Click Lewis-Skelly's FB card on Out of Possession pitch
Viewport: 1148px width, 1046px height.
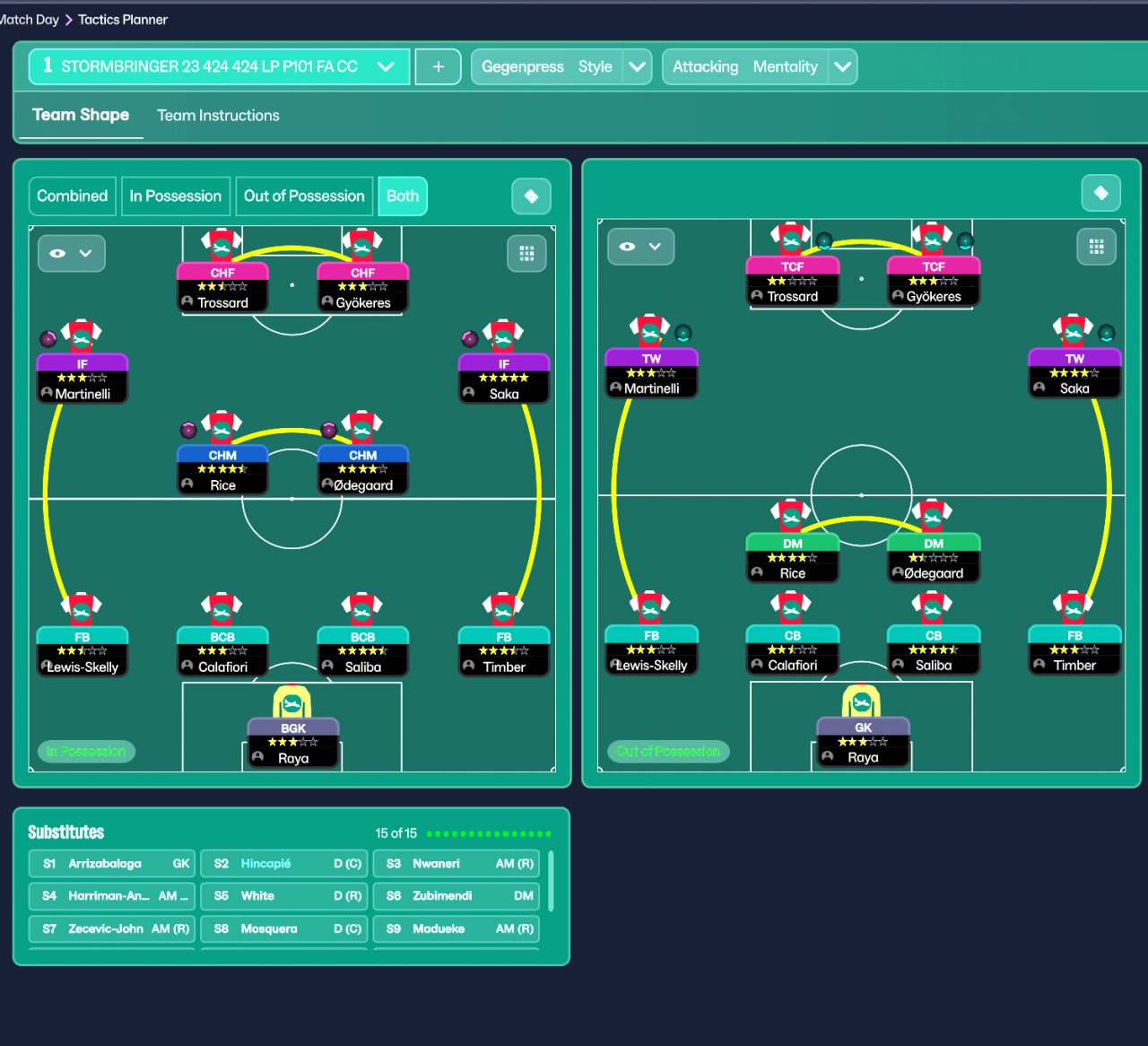[x=652, y=650]
